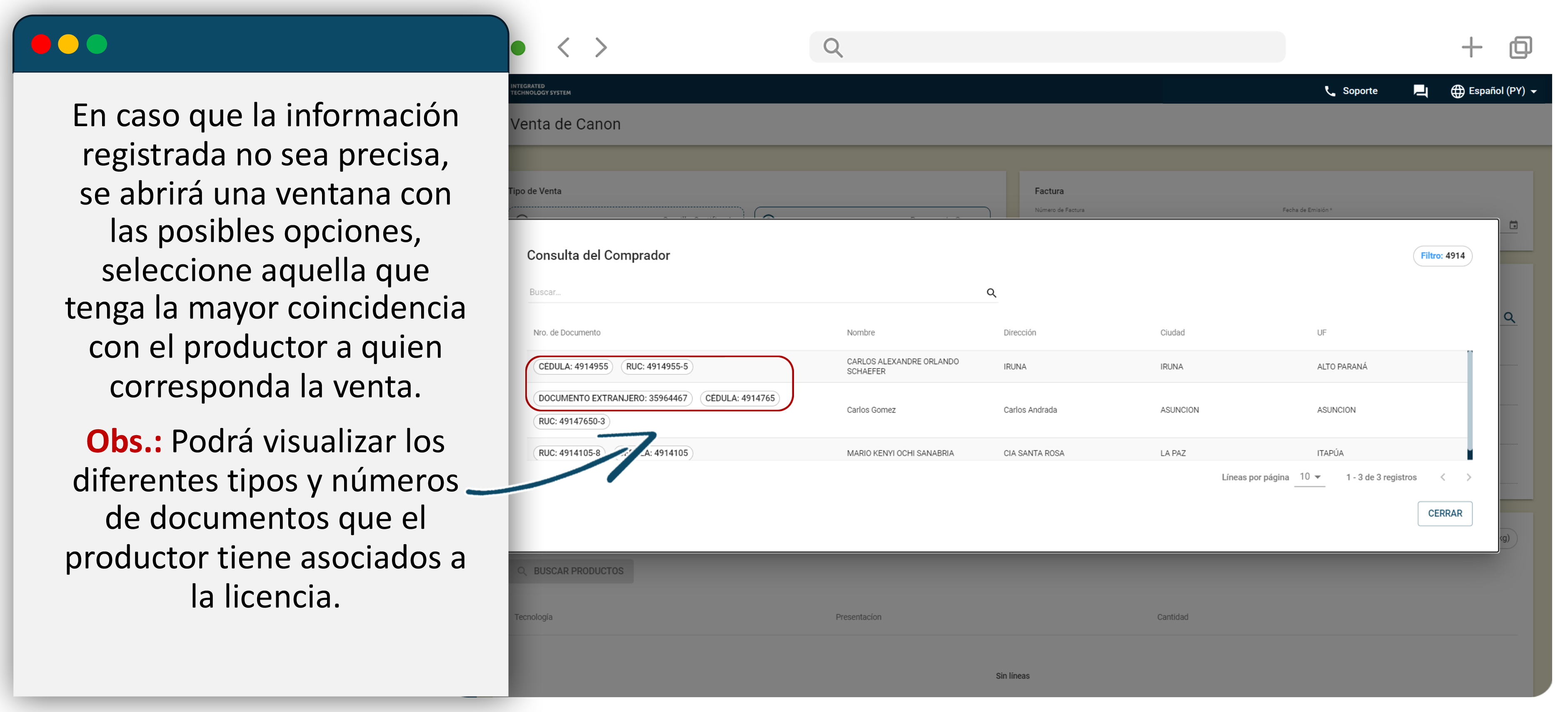Click the BUSCAR PRODUCTOS button
This screenshot has height=712, width=1568.
click(571, 571)
